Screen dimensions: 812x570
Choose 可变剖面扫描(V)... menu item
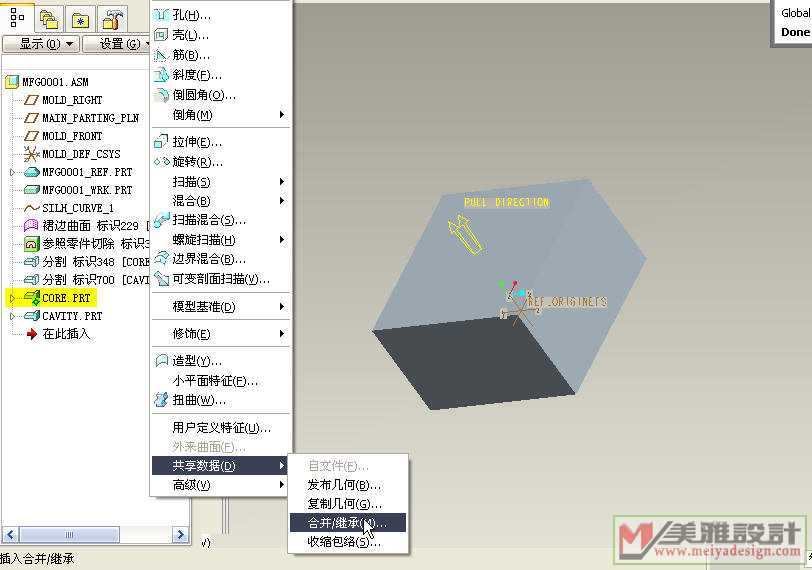tap(221, 279)
